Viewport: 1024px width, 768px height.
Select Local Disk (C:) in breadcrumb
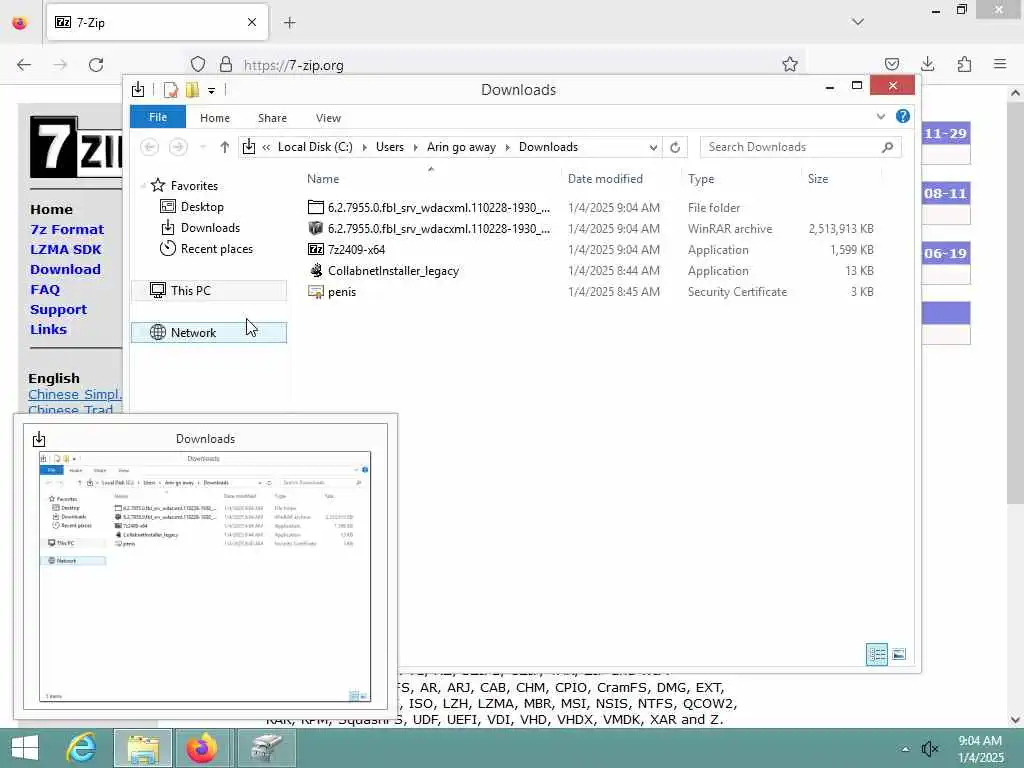315,147
